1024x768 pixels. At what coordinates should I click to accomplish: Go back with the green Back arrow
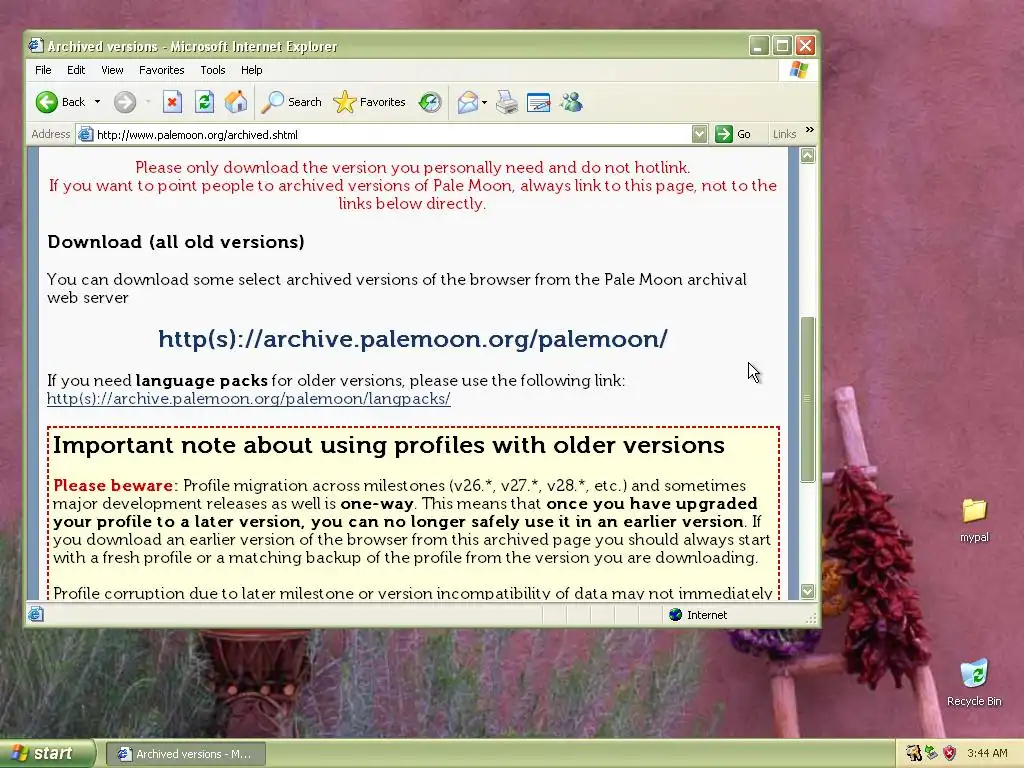point(61,102)
